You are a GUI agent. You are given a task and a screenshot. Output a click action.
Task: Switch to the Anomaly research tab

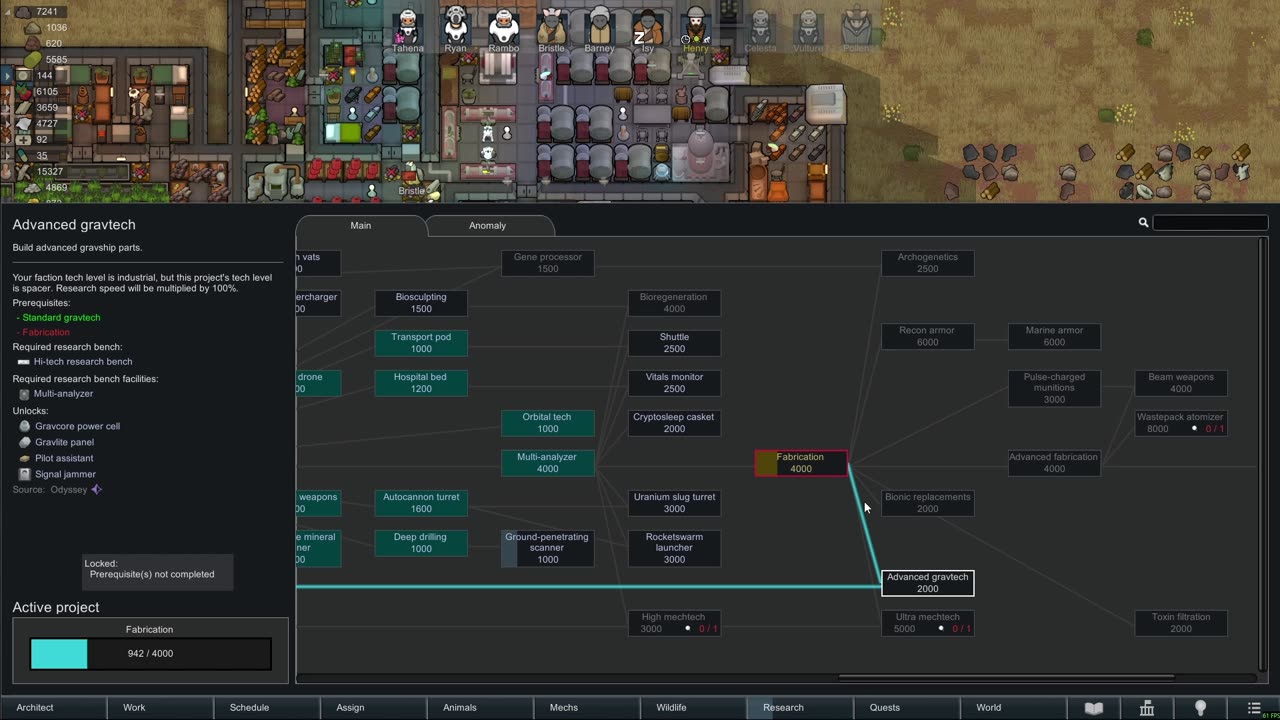(x=488, y=226)
